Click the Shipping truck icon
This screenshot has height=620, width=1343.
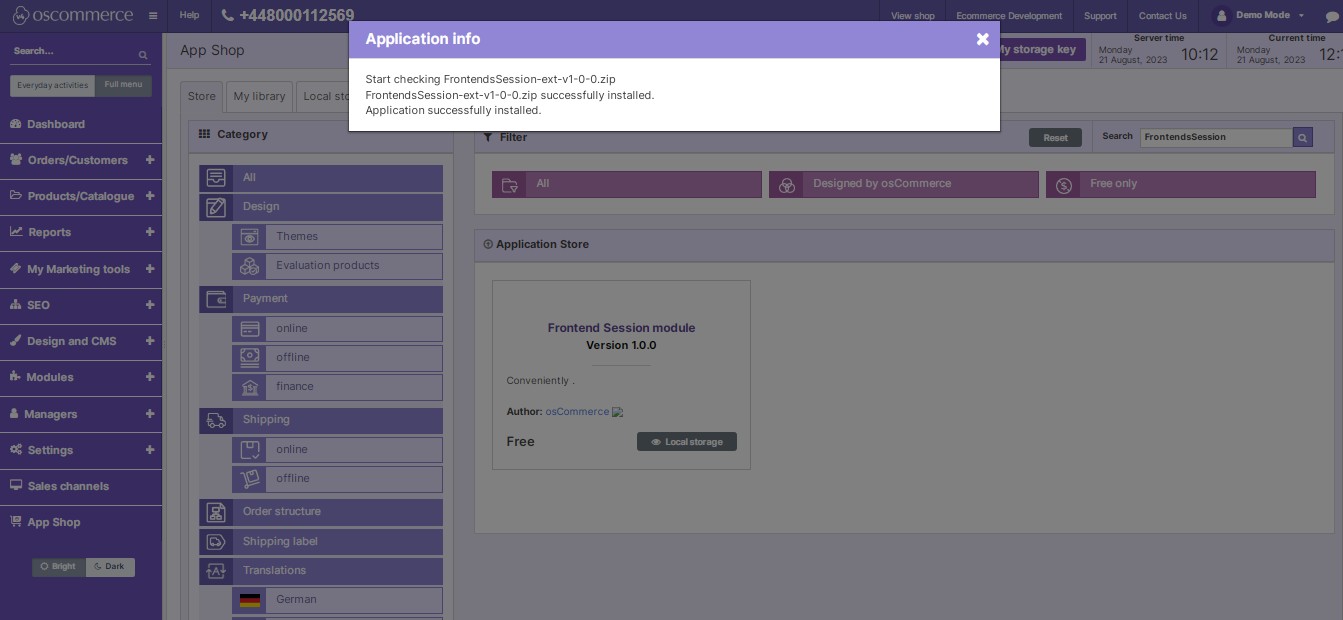pyautogui.click(x=216, y=420)
